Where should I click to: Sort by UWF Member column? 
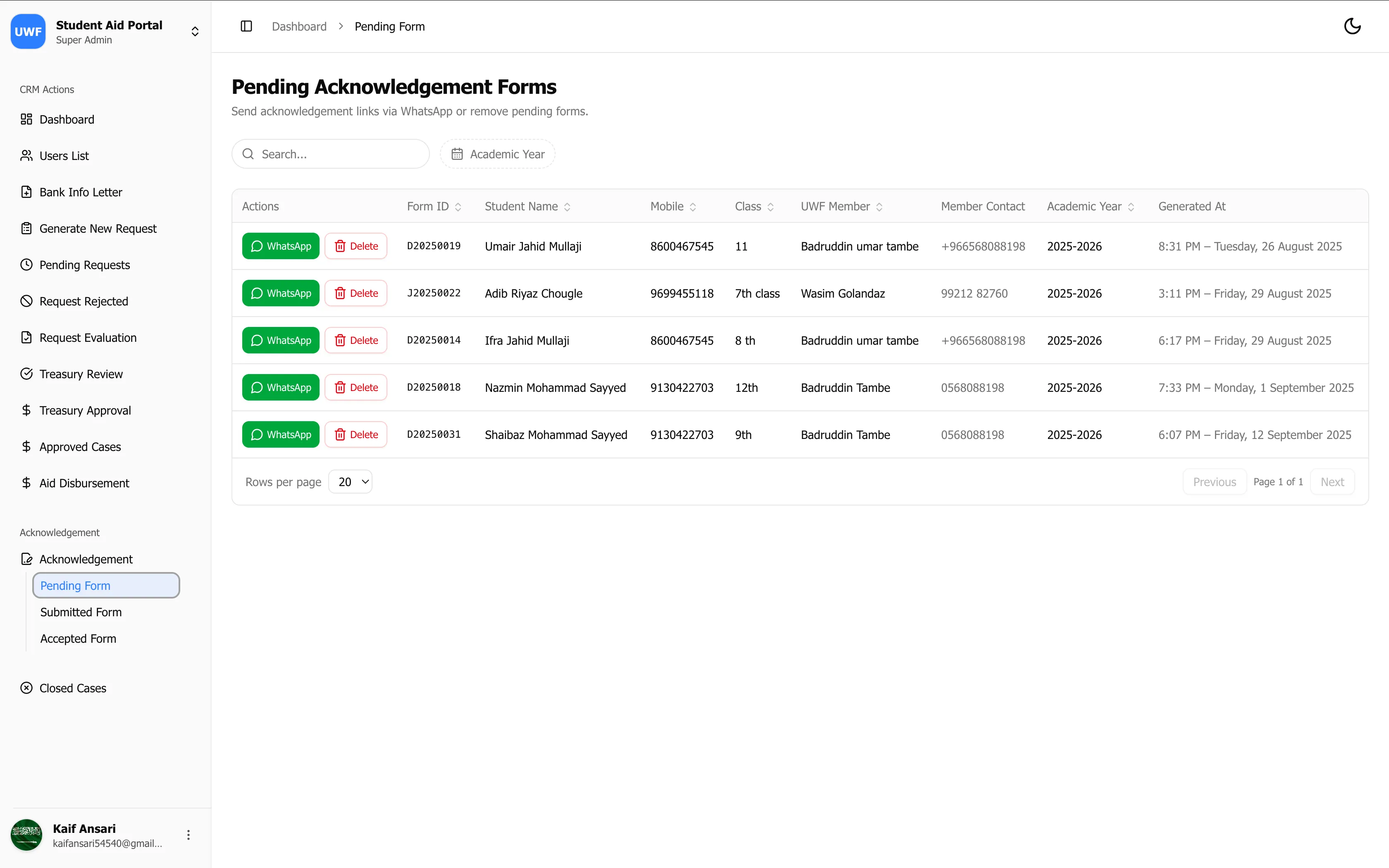pos(841,207)
